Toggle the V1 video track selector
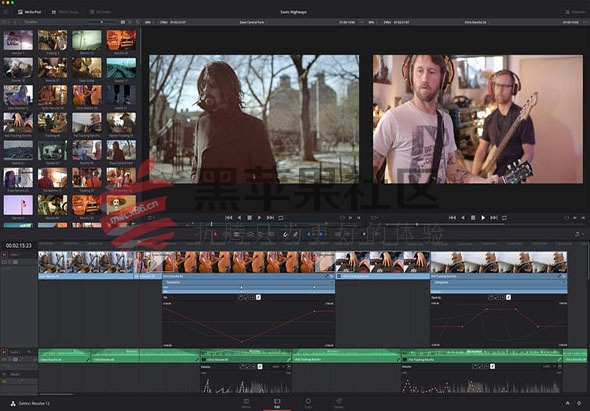 tap(4, 255)
